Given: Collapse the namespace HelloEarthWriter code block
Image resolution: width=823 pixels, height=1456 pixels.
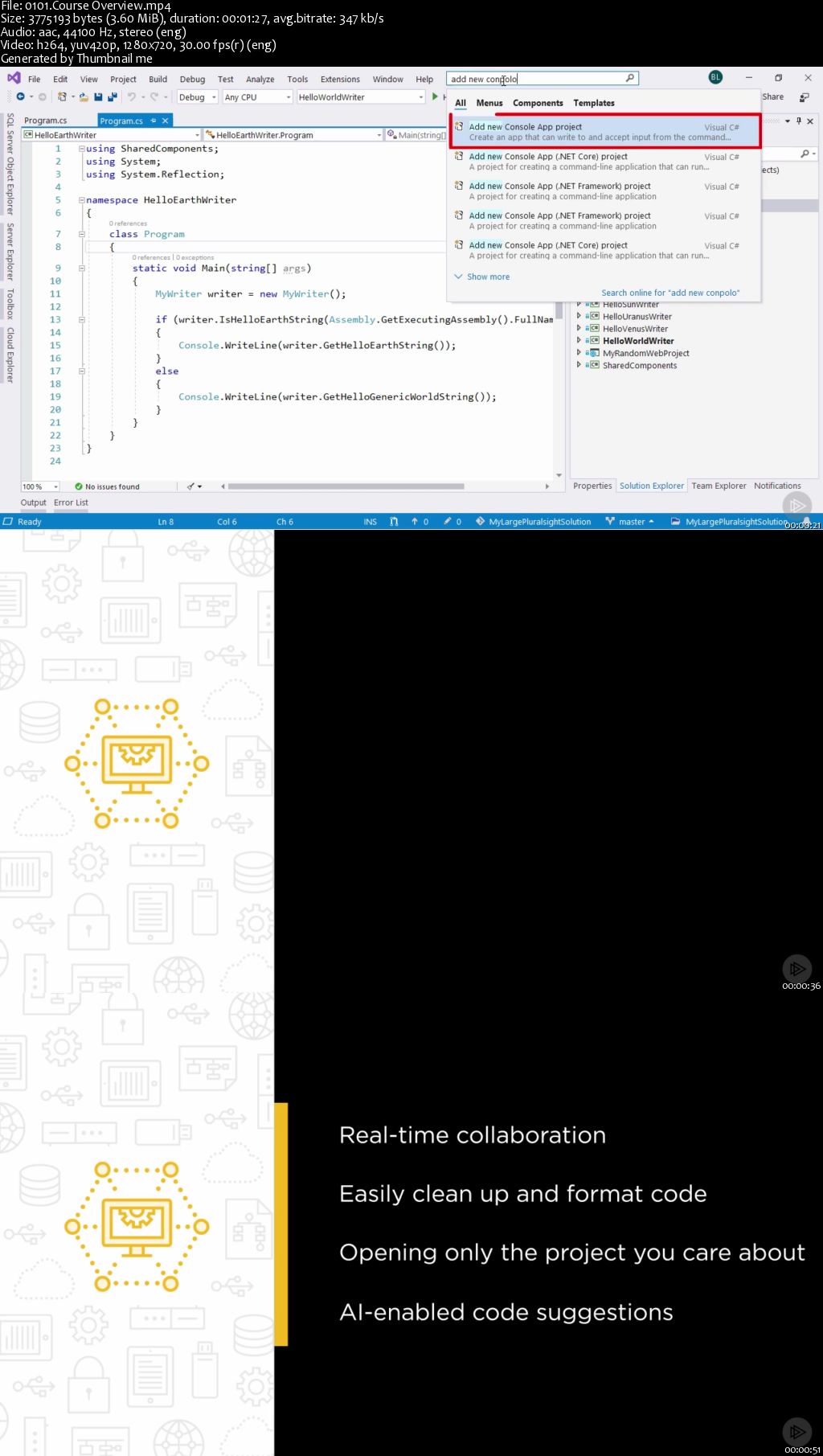Looking at the screenshot, I should [x=81, y=199].
